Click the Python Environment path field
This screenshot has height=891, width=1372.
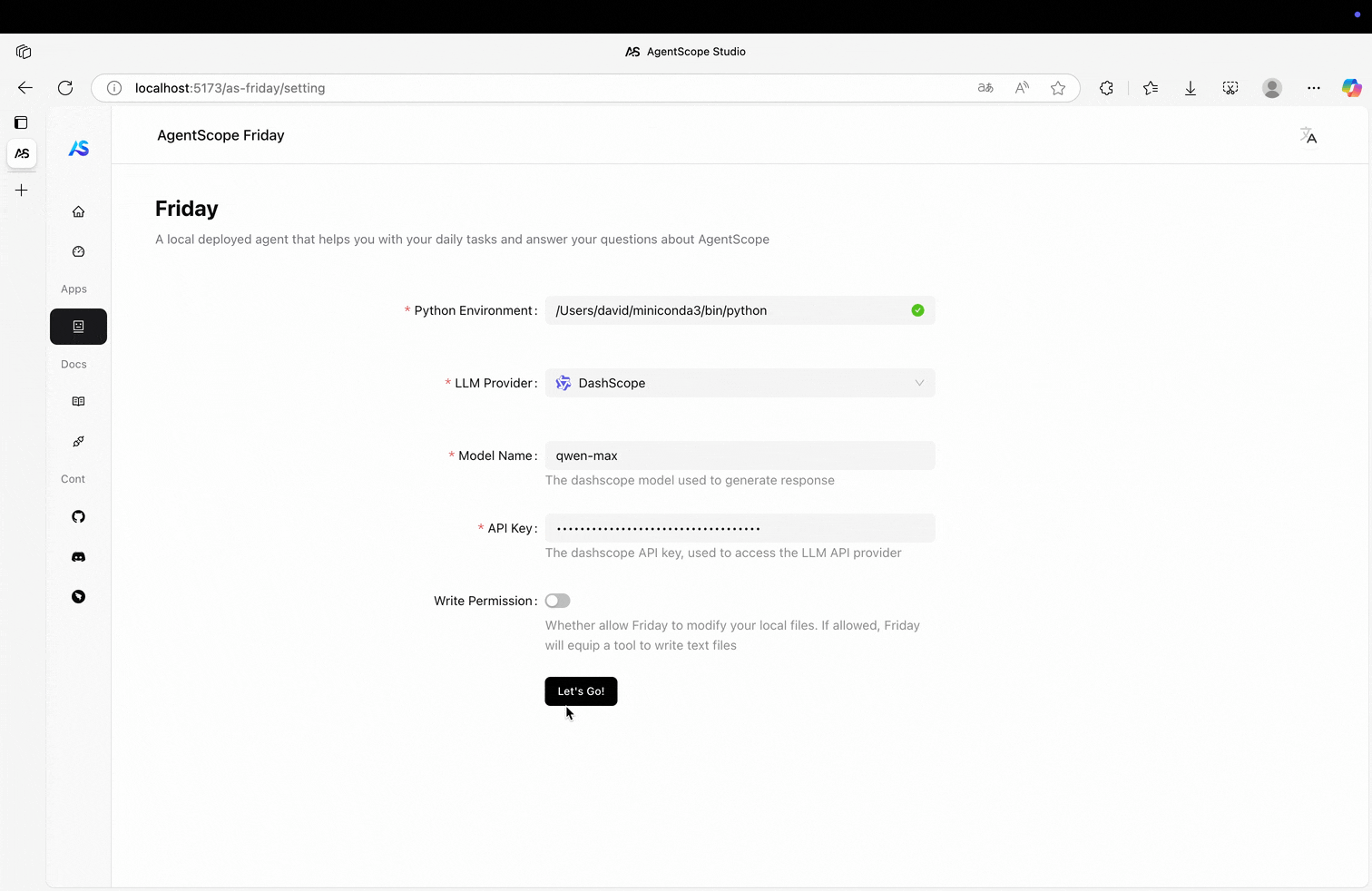tap(726, 310)
